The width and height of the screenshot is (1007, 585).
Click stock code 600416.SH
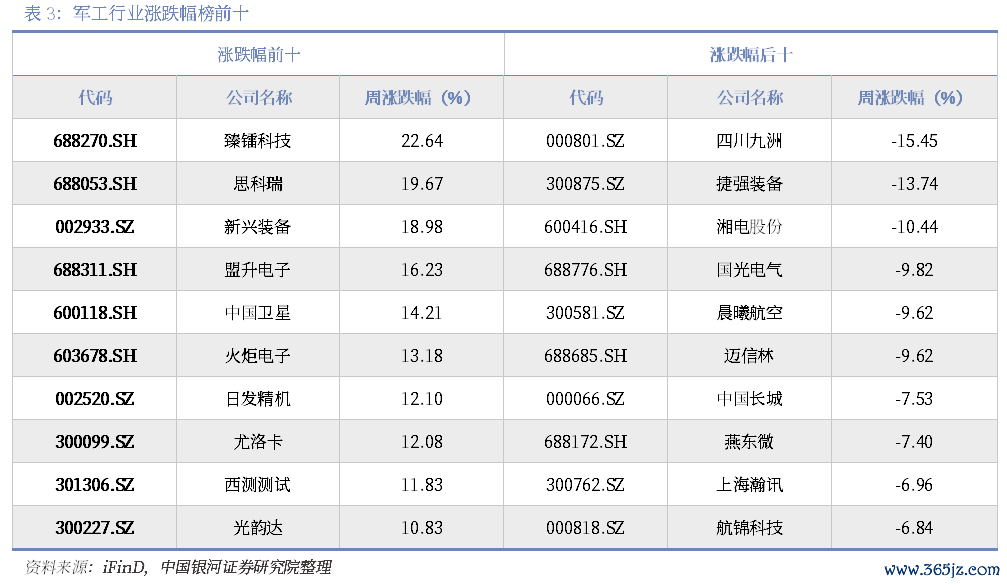pos(585,227)
